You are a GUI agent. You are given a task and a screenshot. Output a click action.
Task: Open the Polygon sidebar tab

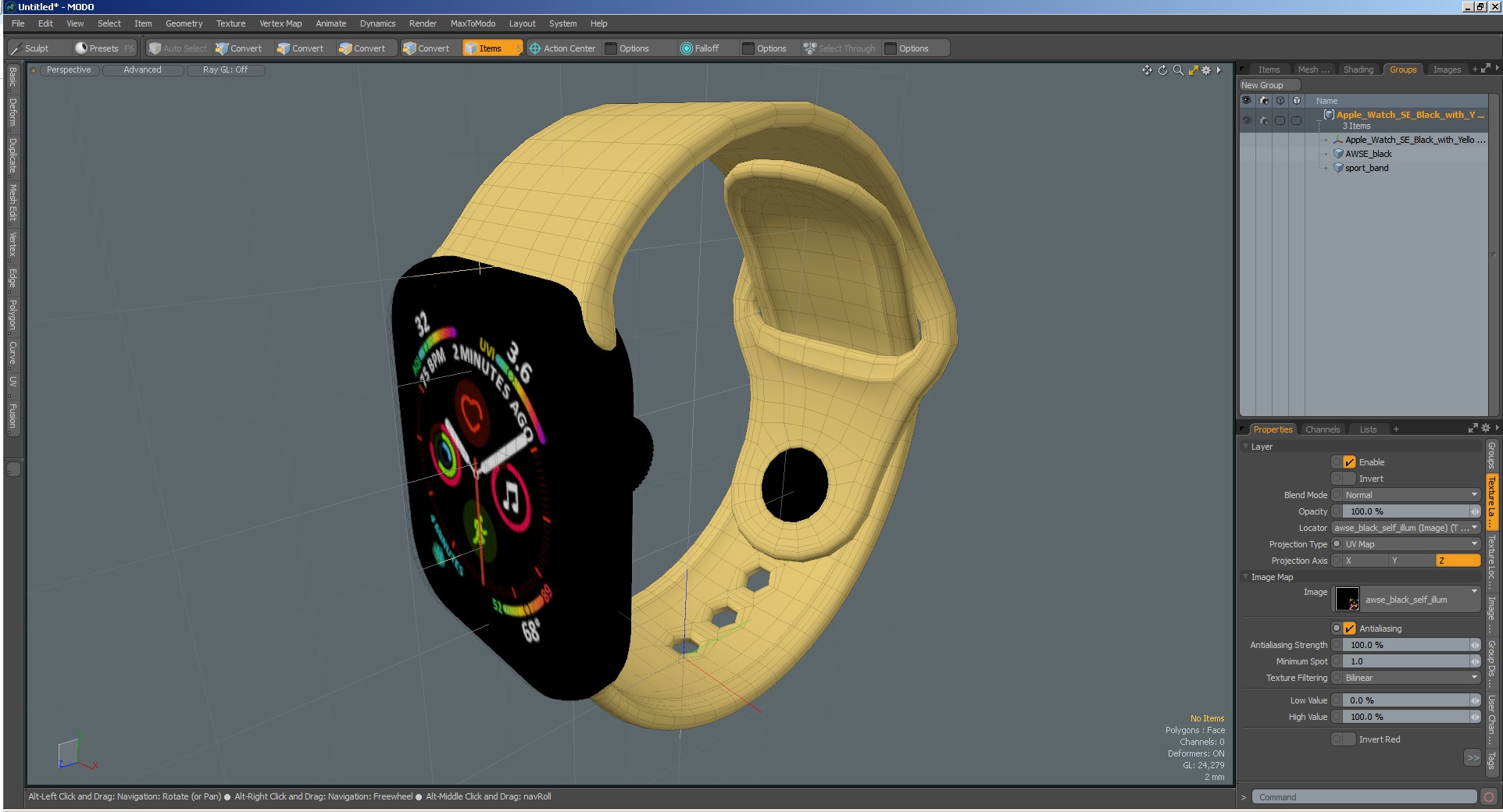(x=12, y=315)
